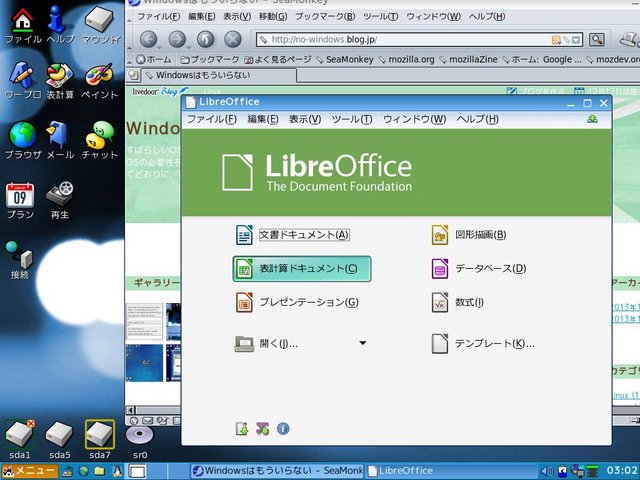This screenshot has height=480, width=640.
Task: Switch to SeaMonkey window in taskbar
Action: click(277, 471)
